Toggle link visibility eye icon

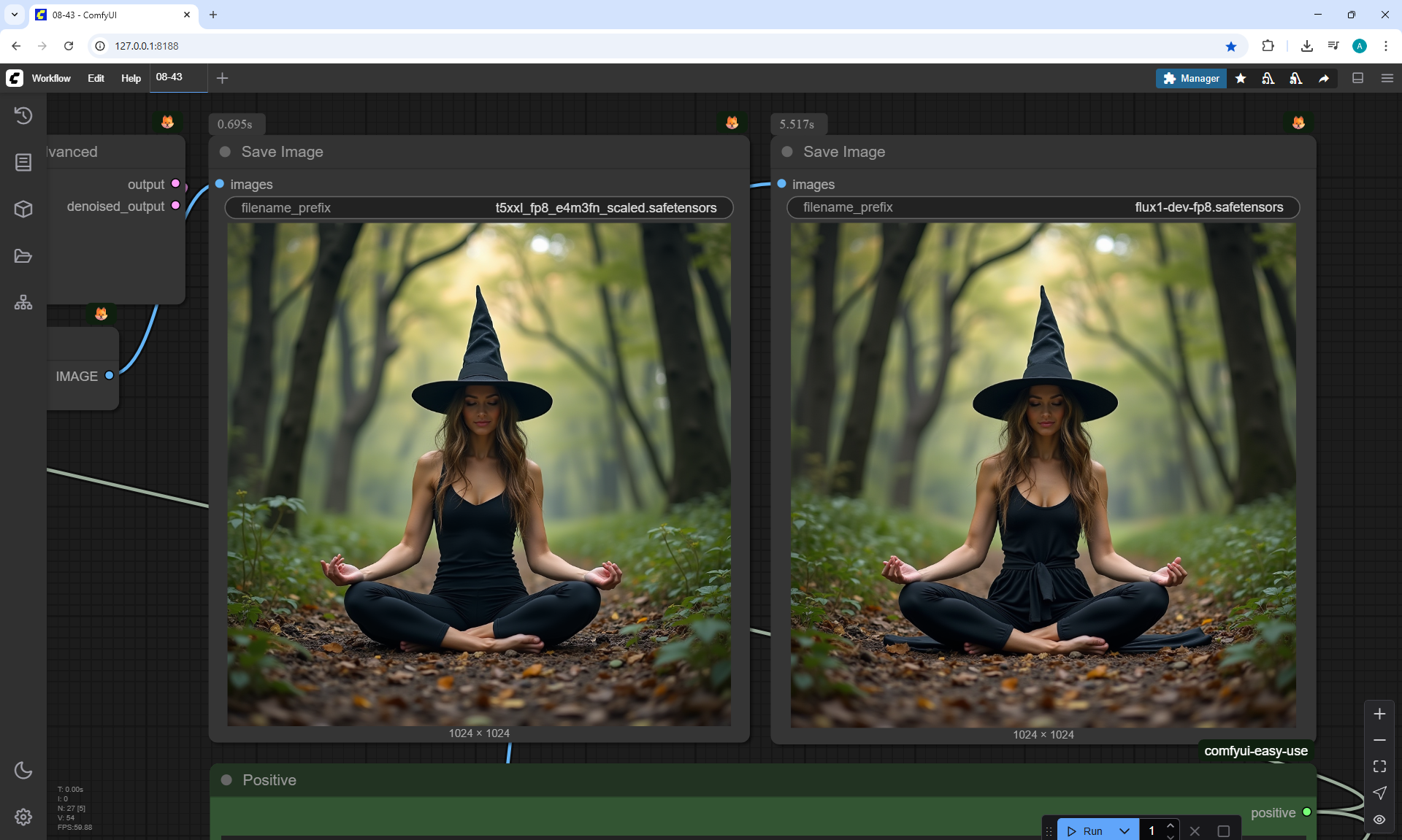[1379, 820]
